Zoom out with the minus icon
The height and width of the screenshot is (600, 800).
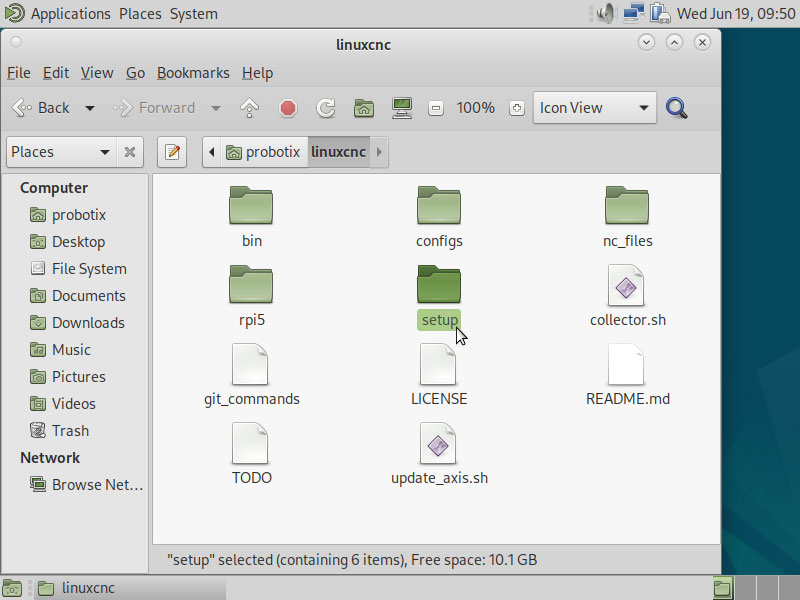pos(435,108)
